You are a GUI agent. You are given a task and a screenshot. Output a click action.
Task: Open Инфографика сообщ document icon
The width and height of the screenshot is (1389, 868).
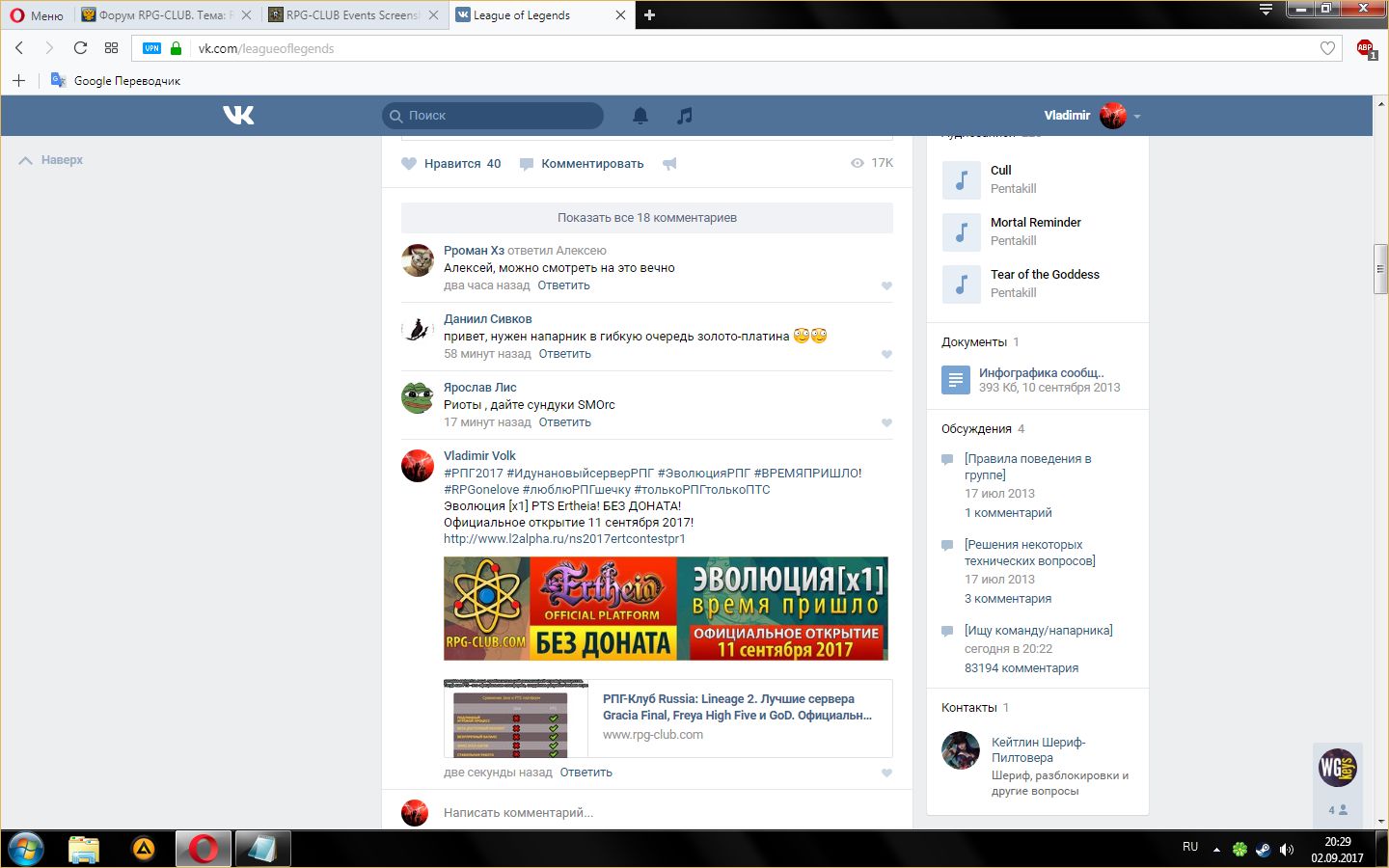(x=955, y=380)
